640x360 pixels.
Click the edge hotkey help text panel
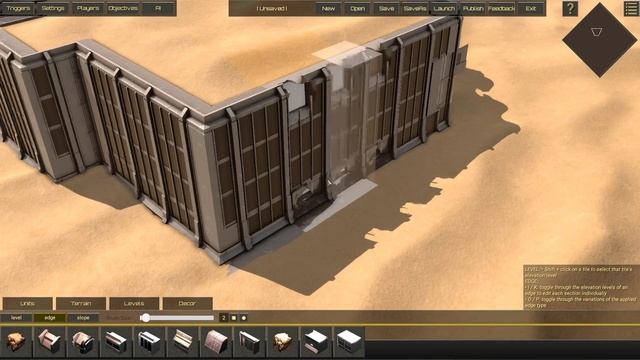coord(581,287)
